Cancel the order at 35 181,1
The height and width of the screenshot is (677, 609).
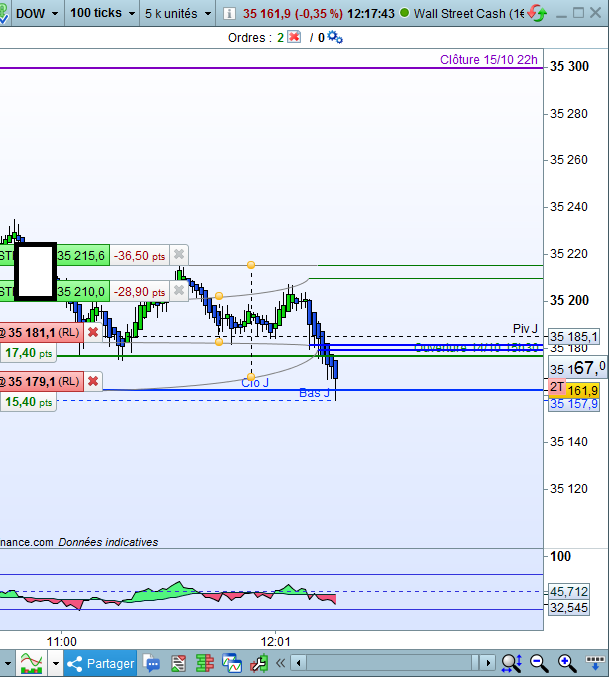pos(93,332)
